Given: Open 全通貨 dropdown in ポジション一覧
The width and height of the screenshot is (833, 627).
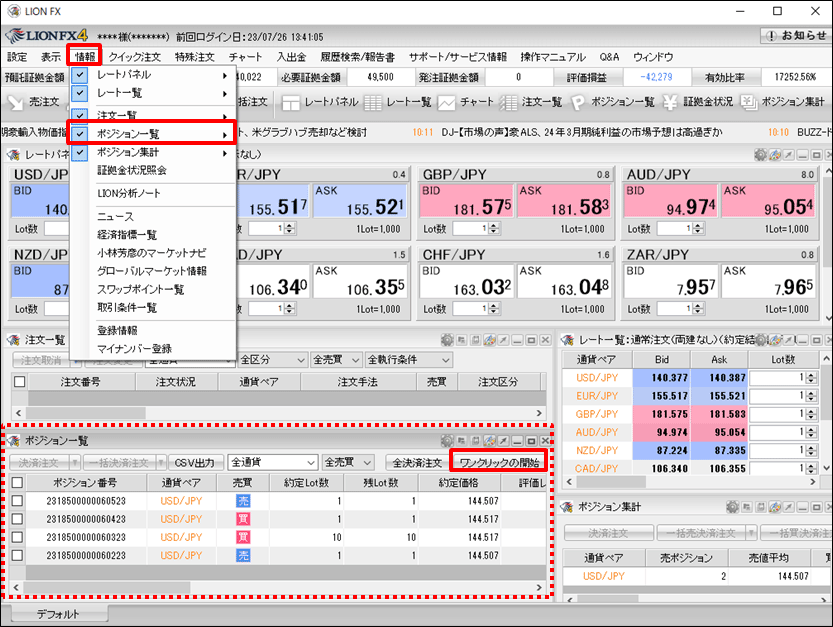Looking at the screenshot, I should point(273,462).
